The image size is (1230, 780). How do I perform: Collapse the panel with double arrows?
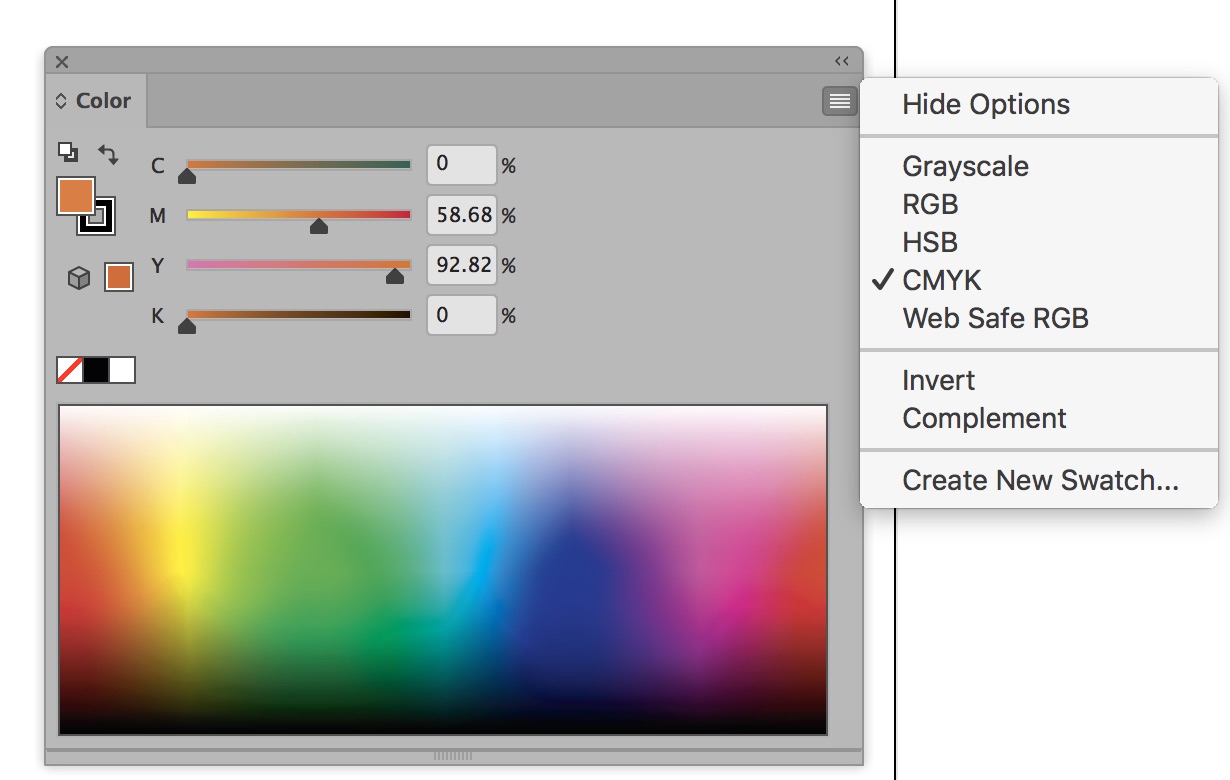(x=842, y=61)
